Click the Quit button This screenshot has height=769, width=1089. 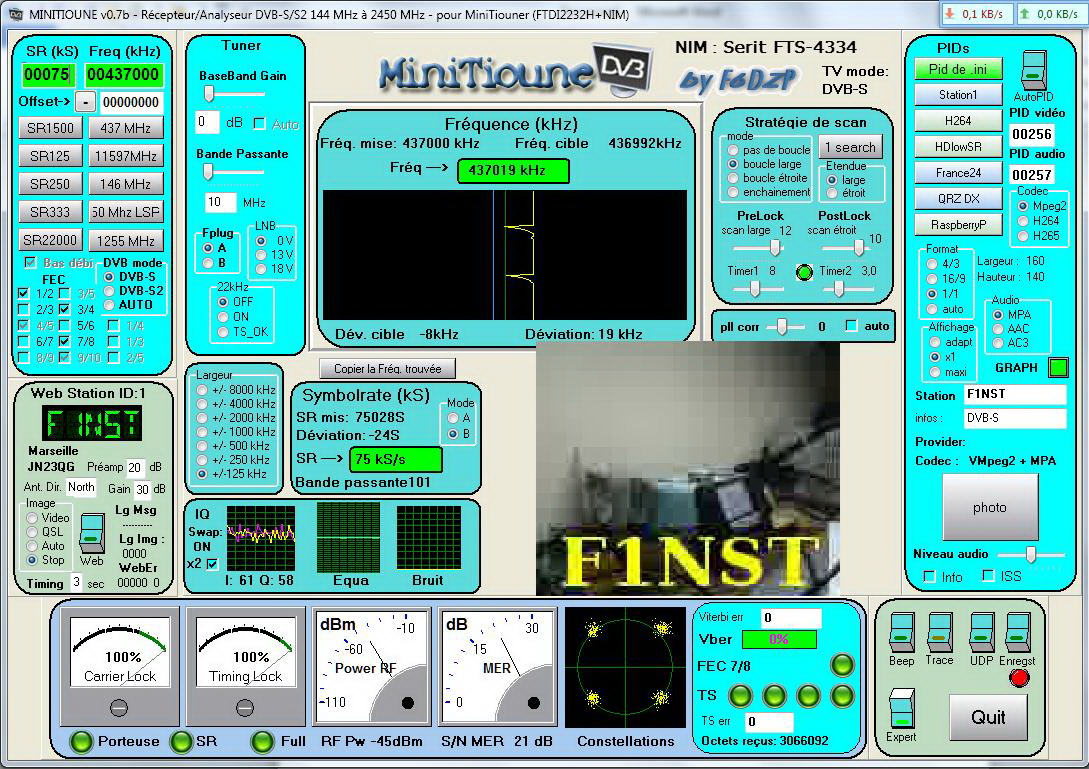[x=988, y=717]
